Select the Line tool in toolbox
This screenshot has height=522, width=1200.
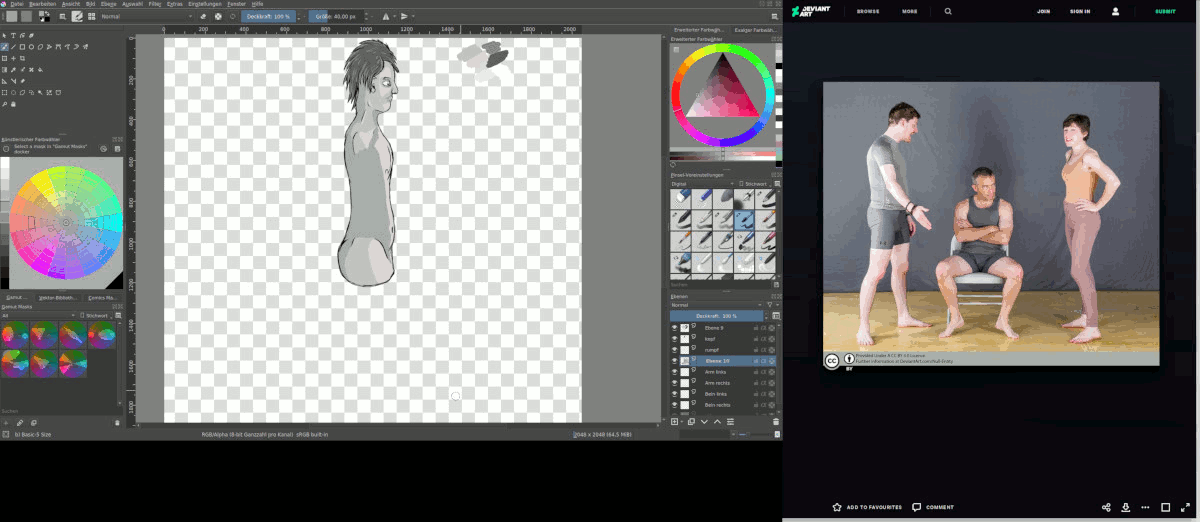point(13,47)
